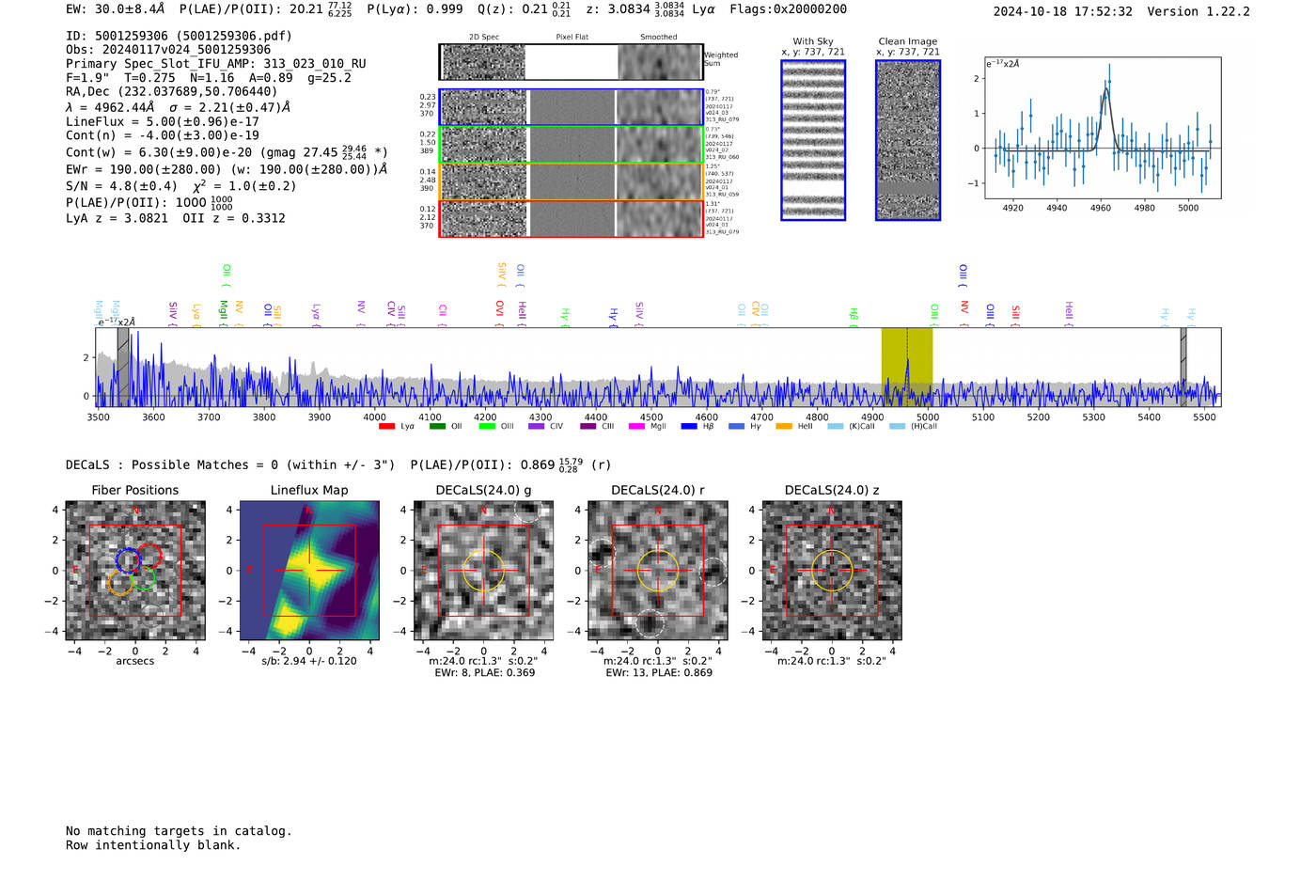The height and width of the screenshot is (896, 1316).
Task: Open the Lineflux Map panel
Action: [x=309, y=571]
